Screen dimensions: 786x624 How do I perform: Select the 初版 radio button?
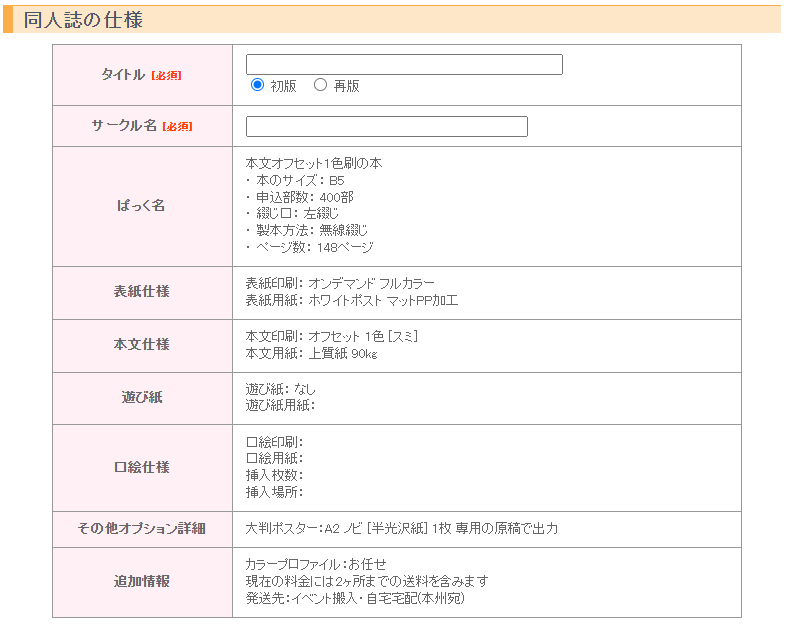(x=257, y=85)
